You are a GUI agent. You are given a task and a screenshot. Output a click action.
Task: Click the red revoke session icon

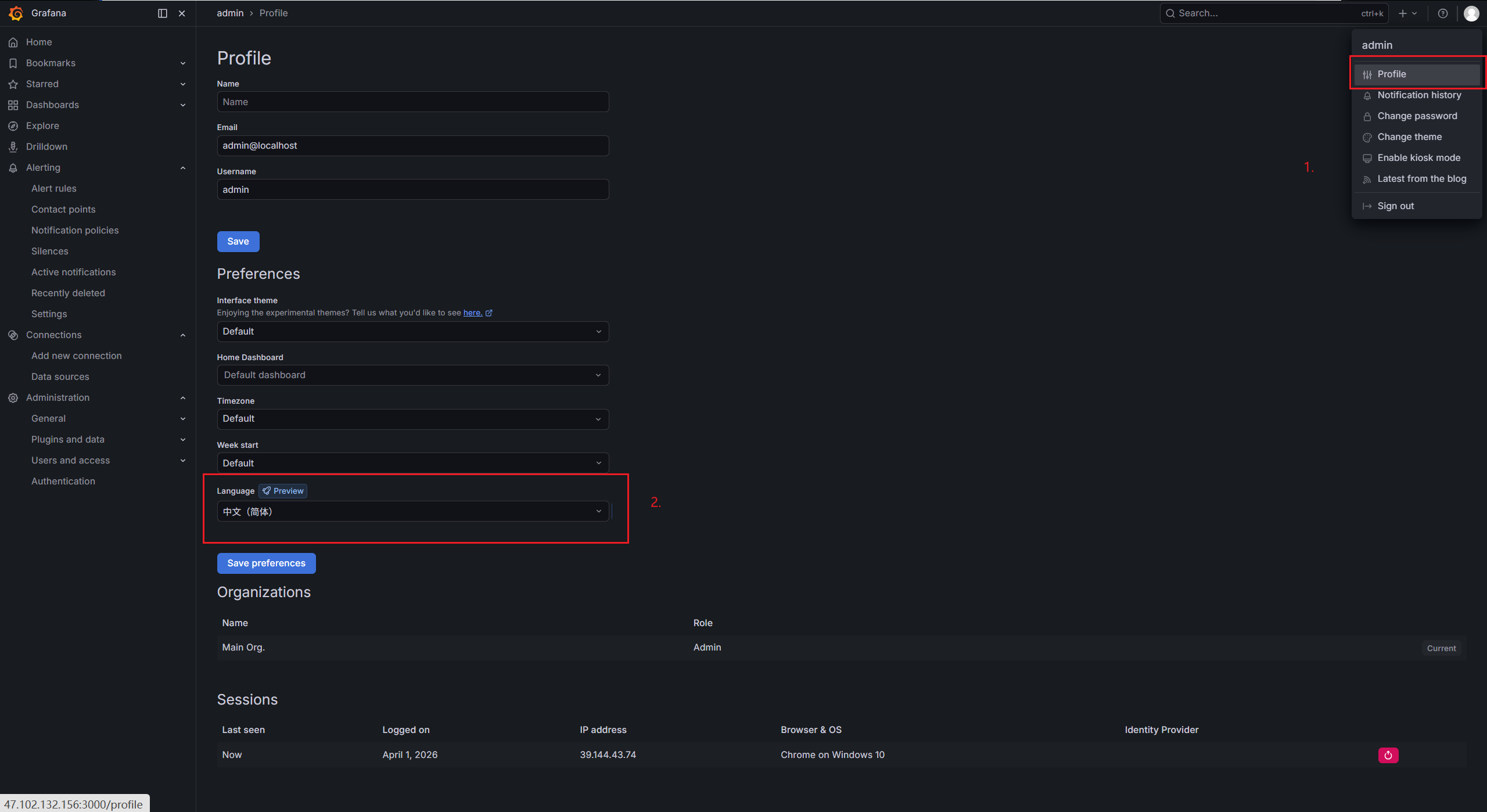pos(1388,754)
